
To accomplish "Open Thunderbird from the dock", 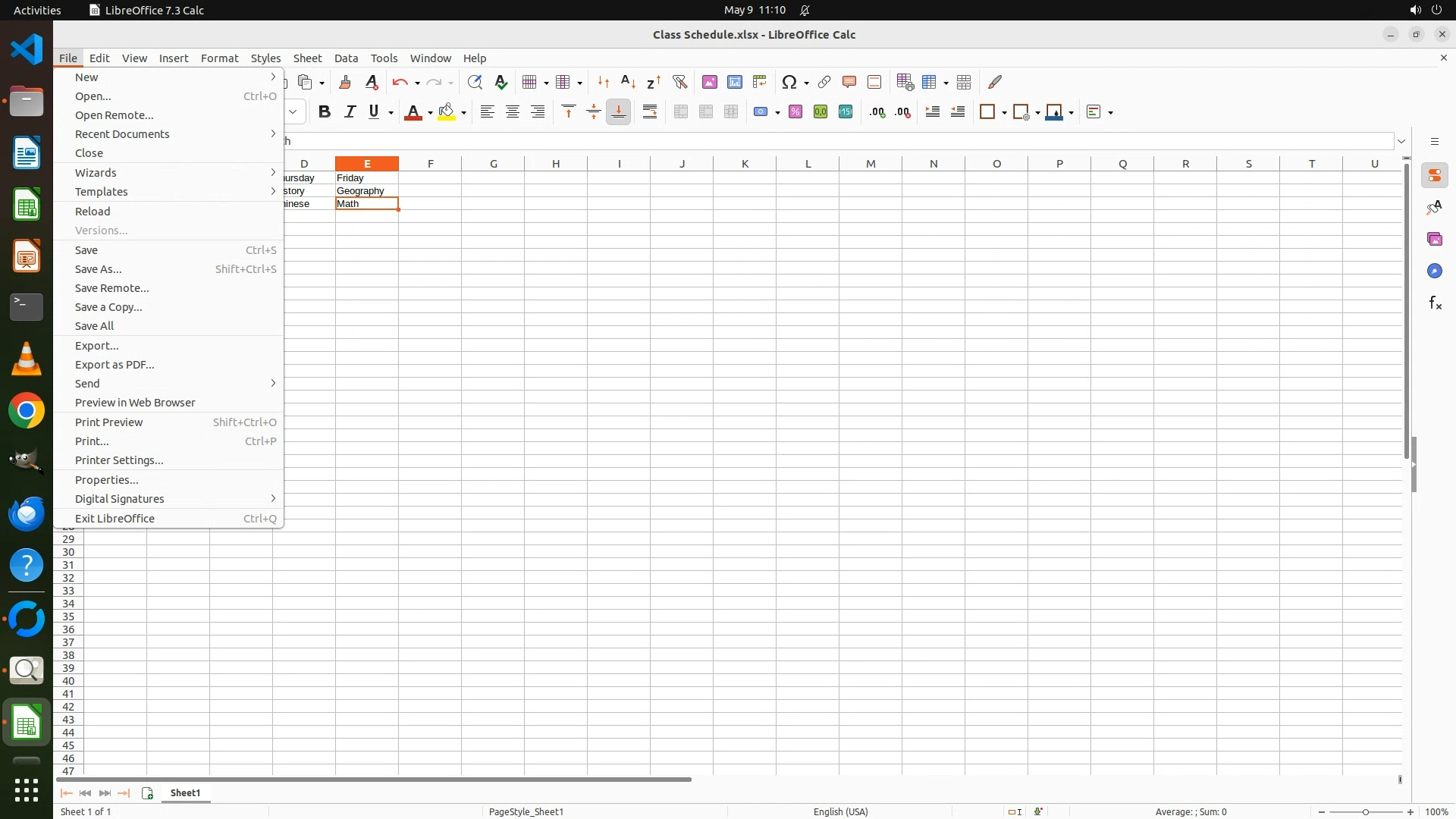I will coord(27,514).
